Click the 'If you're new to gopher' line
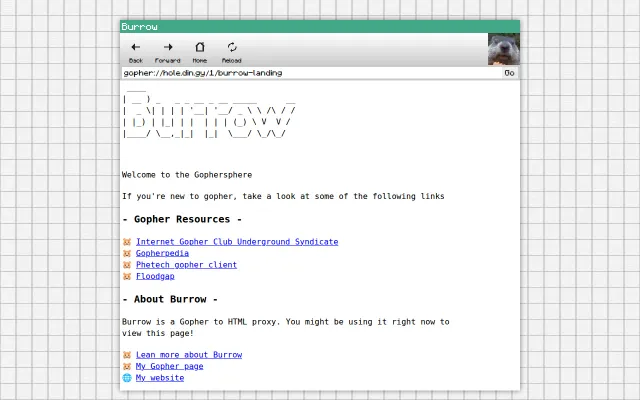Viewport: 640px width, 400px height. pyautogui.click(x=283, y=196)
